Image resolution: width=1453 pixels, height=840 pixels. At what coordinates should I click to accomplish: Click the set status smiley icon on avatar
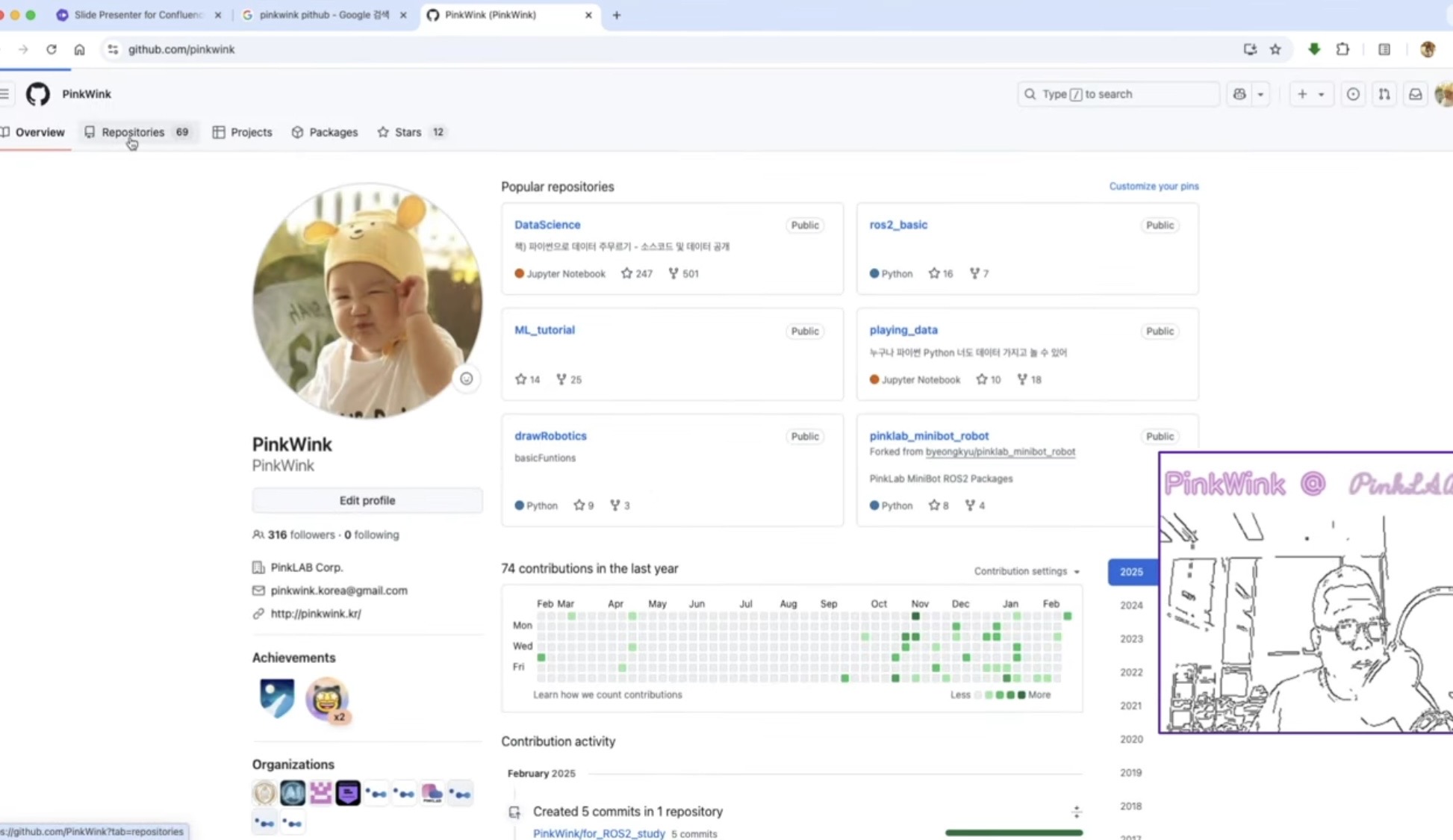pos(466,379)
